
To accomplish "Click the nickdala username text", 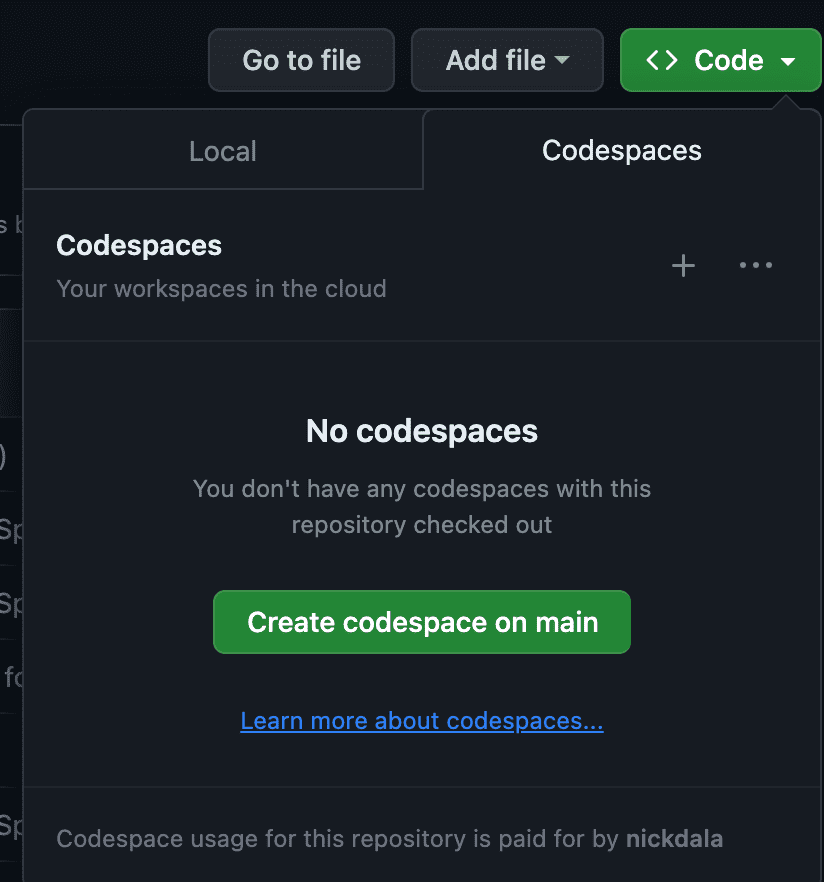I will (x=674, y=839).
